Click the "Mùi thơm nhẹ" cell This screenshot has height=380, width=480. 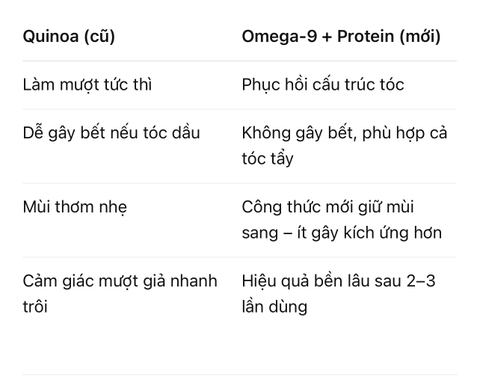click(75, 207)
